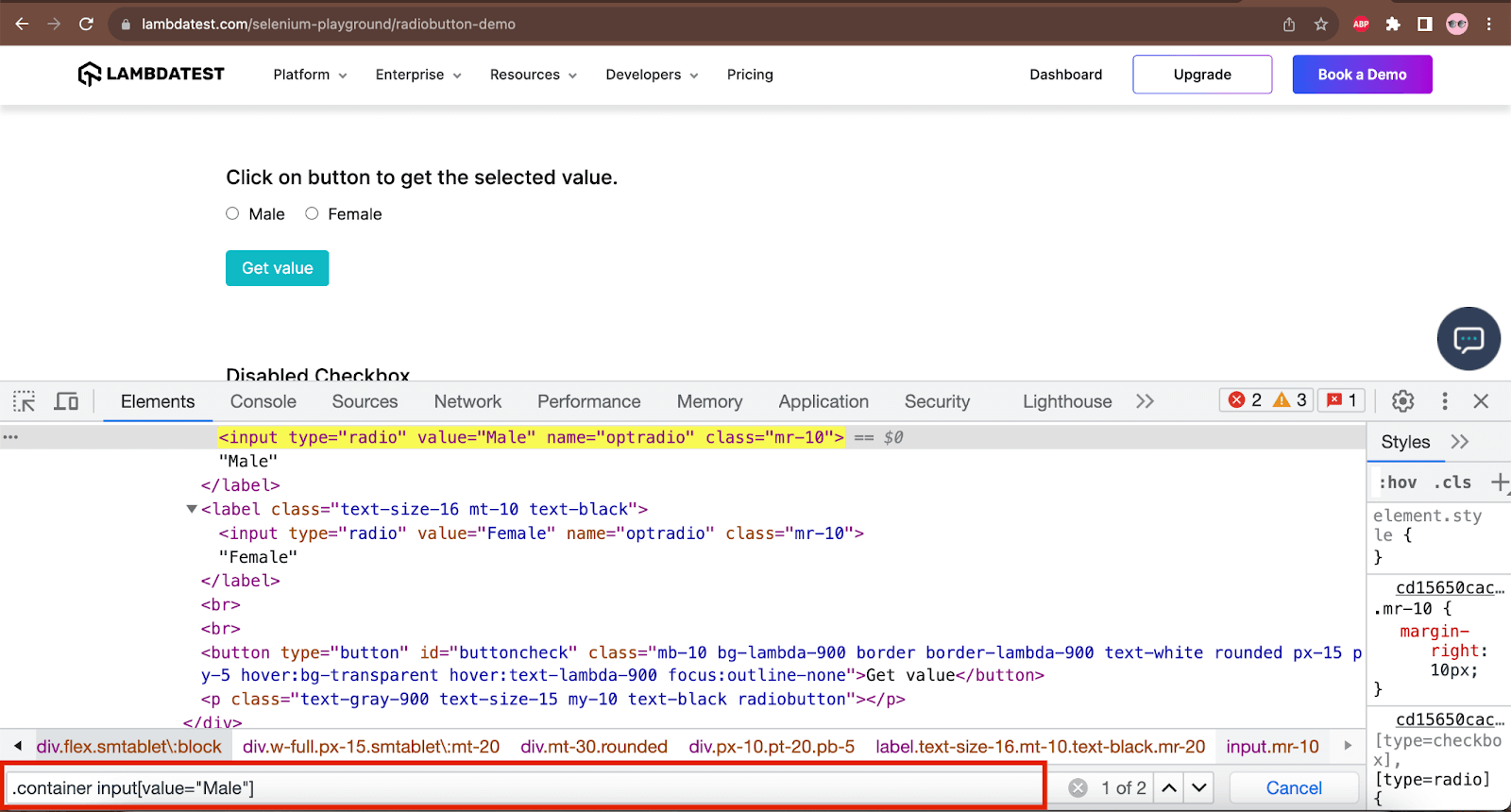Click the Book a Demo button

click(x=1362, y=75)
